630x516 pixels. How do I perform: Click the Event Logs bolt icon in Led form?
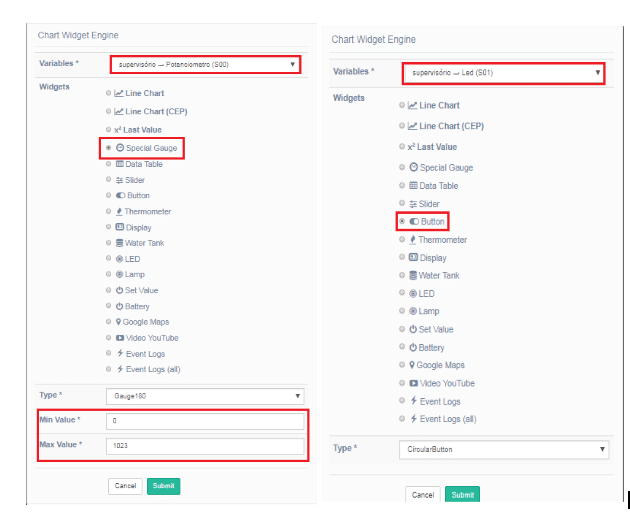tap(413, 401)
